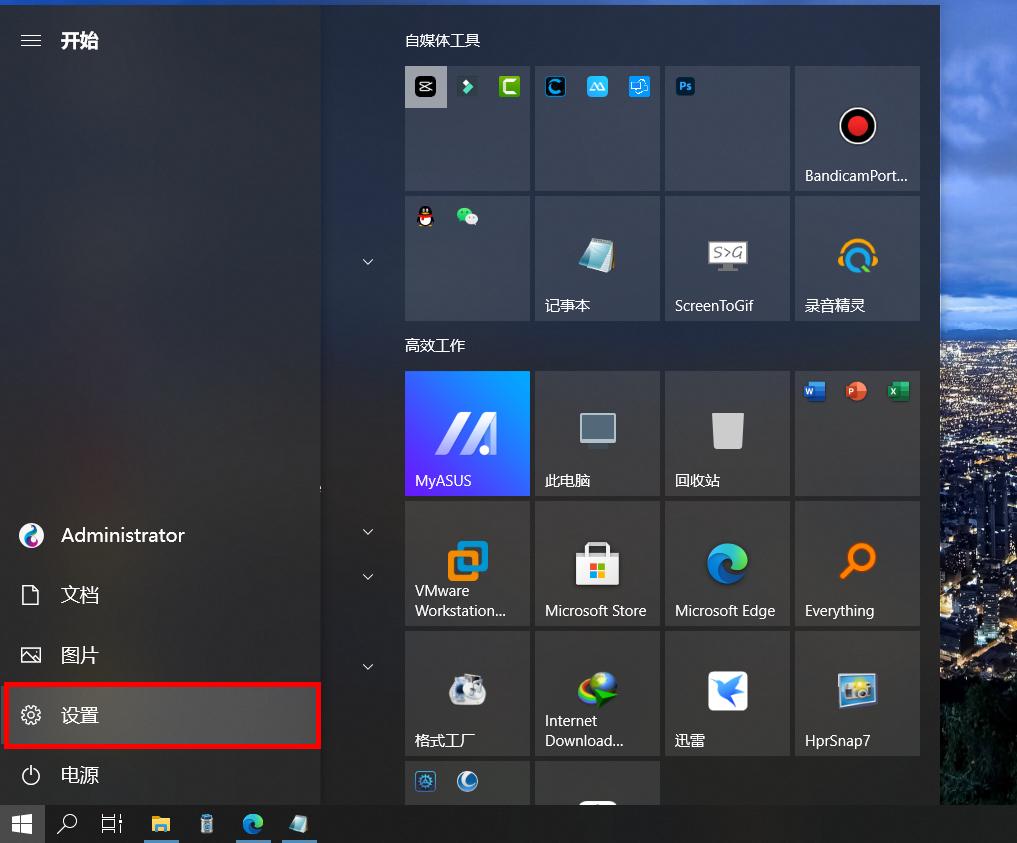This screenshot has width=1017, height=843.
Task: Collapse the 自媒体工具 tile folder
Action: tap(368, 261)
